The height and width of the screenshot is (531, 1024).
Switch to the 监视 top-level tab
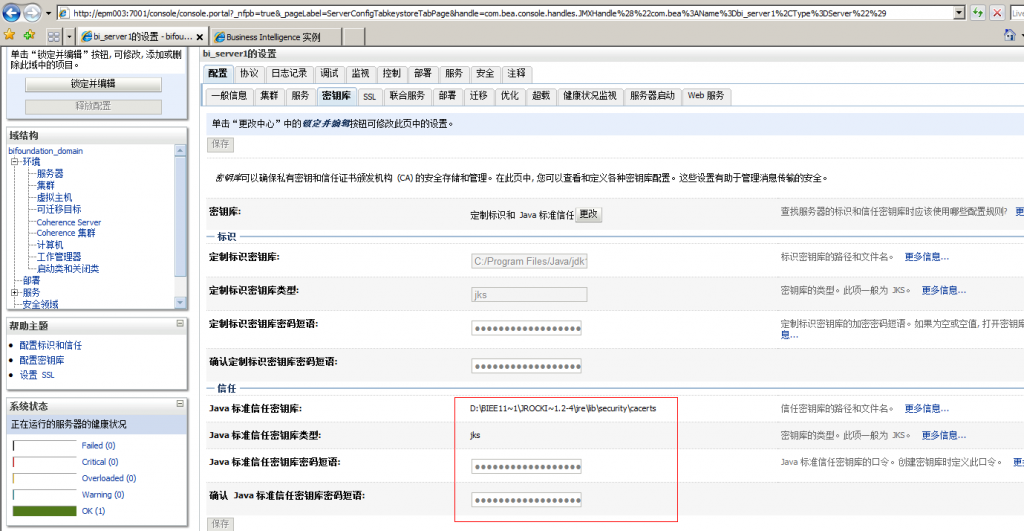point(360,73)
